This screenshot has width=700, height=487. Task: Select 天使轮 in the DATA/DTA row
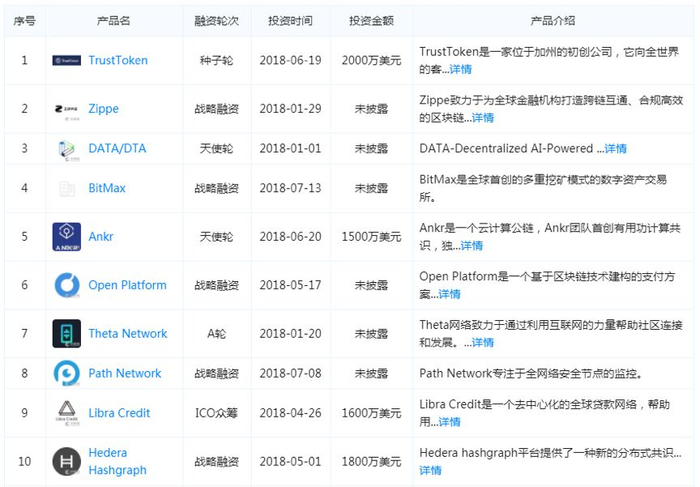coord(217,148)
